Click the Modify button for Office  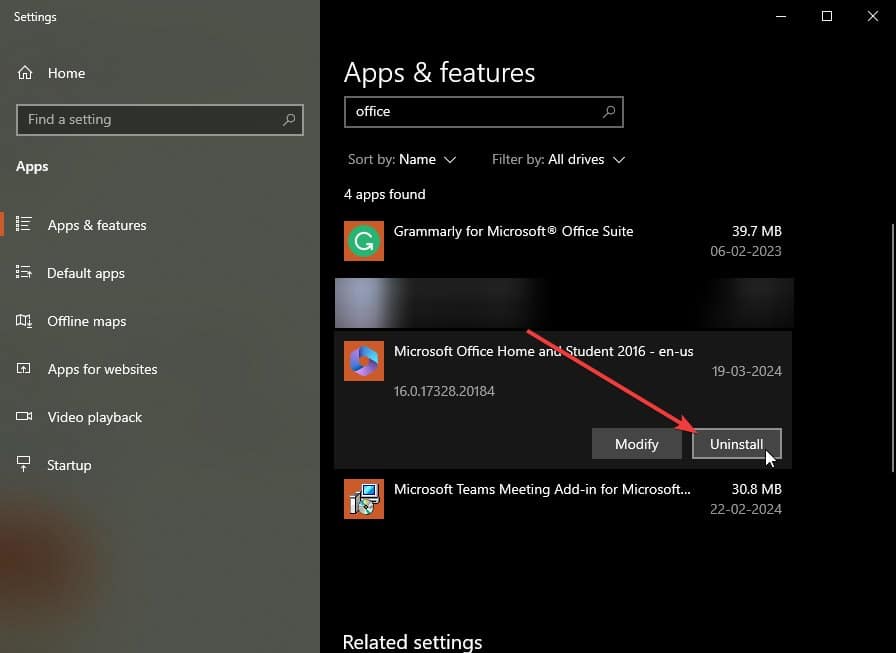click(x=637, y=444)
